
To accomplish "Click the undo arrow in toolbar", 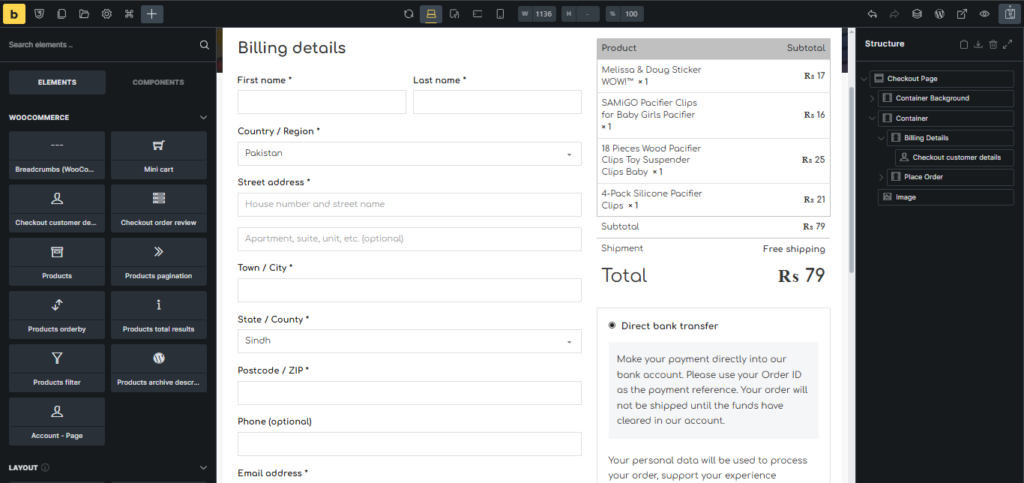I will (873, 14).
